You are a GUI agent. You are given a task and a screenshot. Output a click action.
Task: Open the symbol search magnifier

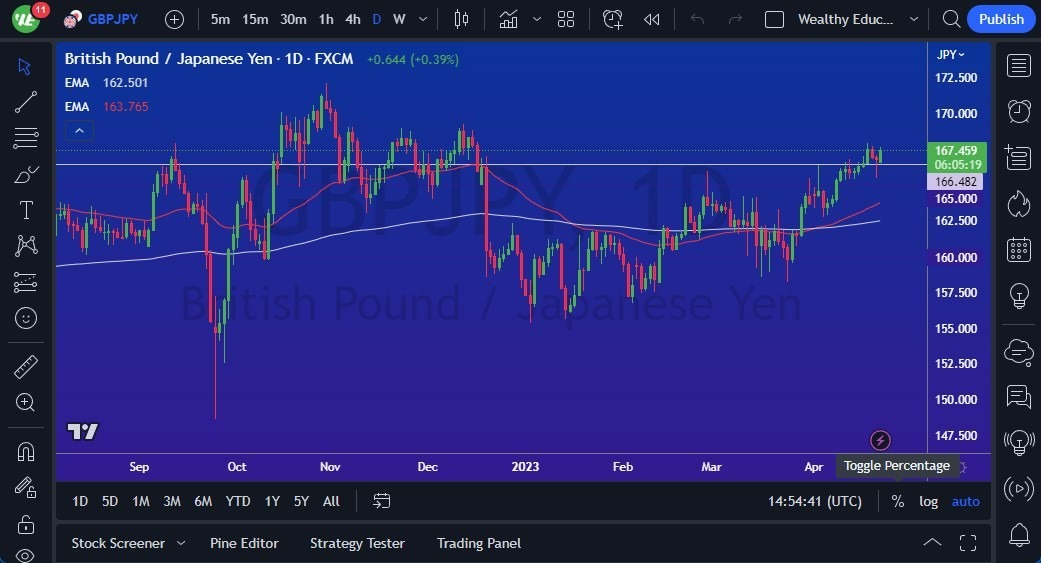point(951,19)
